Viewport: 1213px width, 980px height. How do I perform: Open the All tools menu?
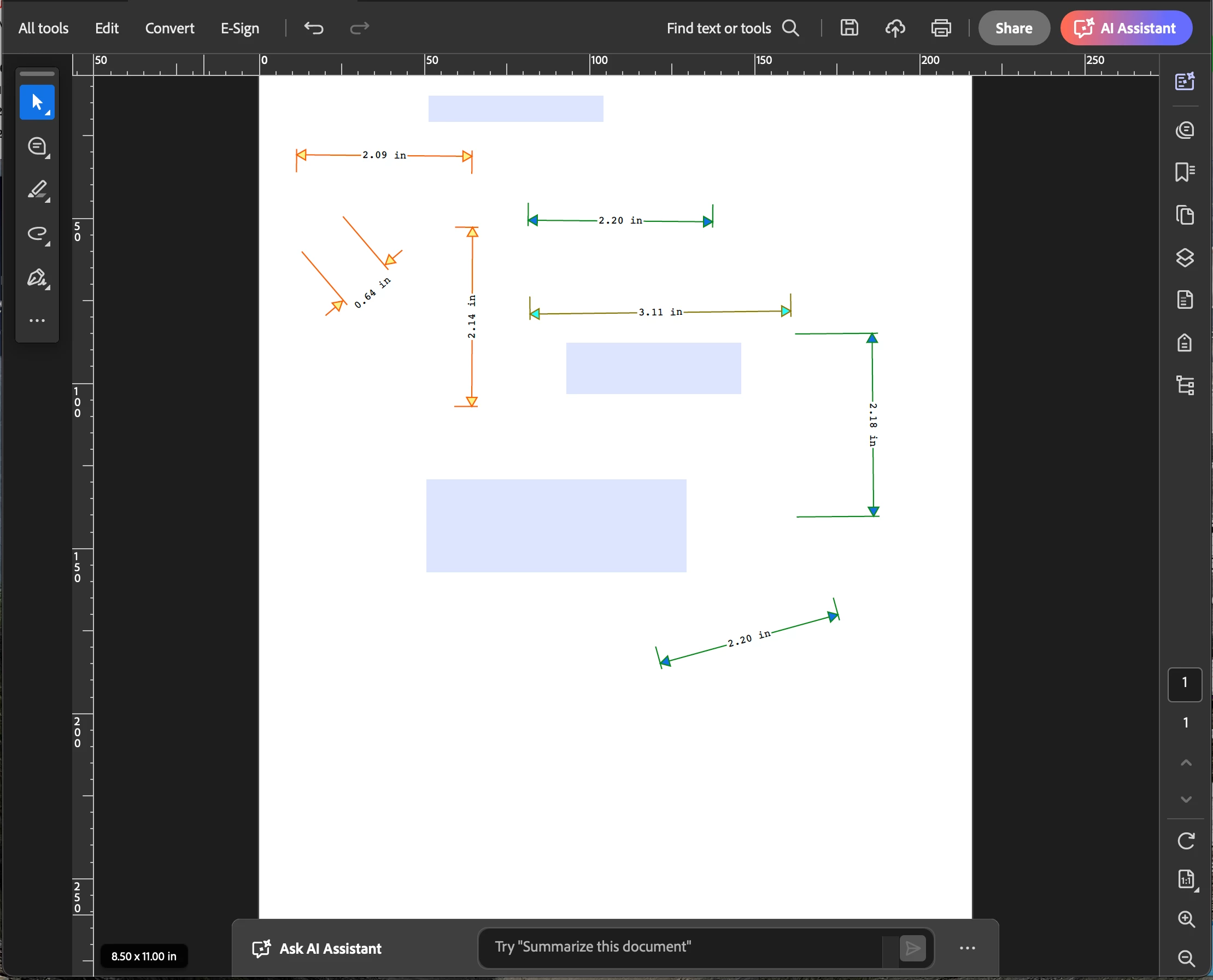coord(44,28)
